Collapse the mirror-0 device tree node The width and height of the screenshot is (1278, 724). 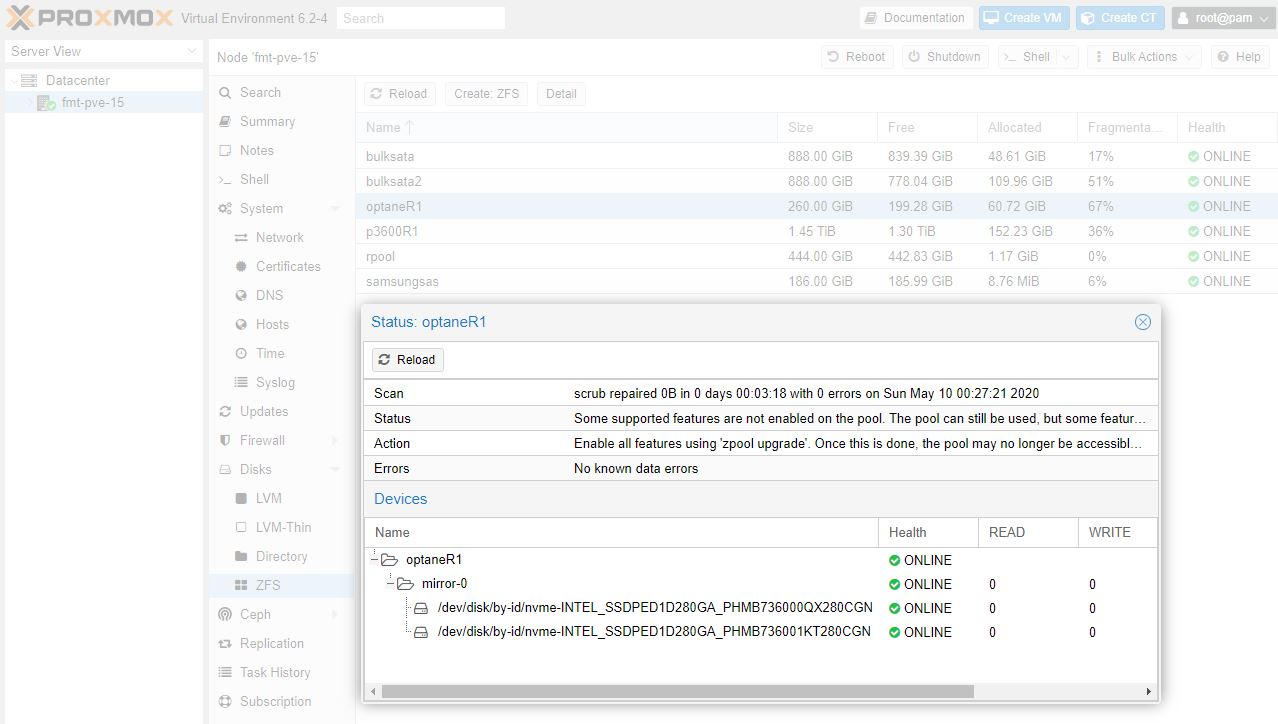coord(391,584)
